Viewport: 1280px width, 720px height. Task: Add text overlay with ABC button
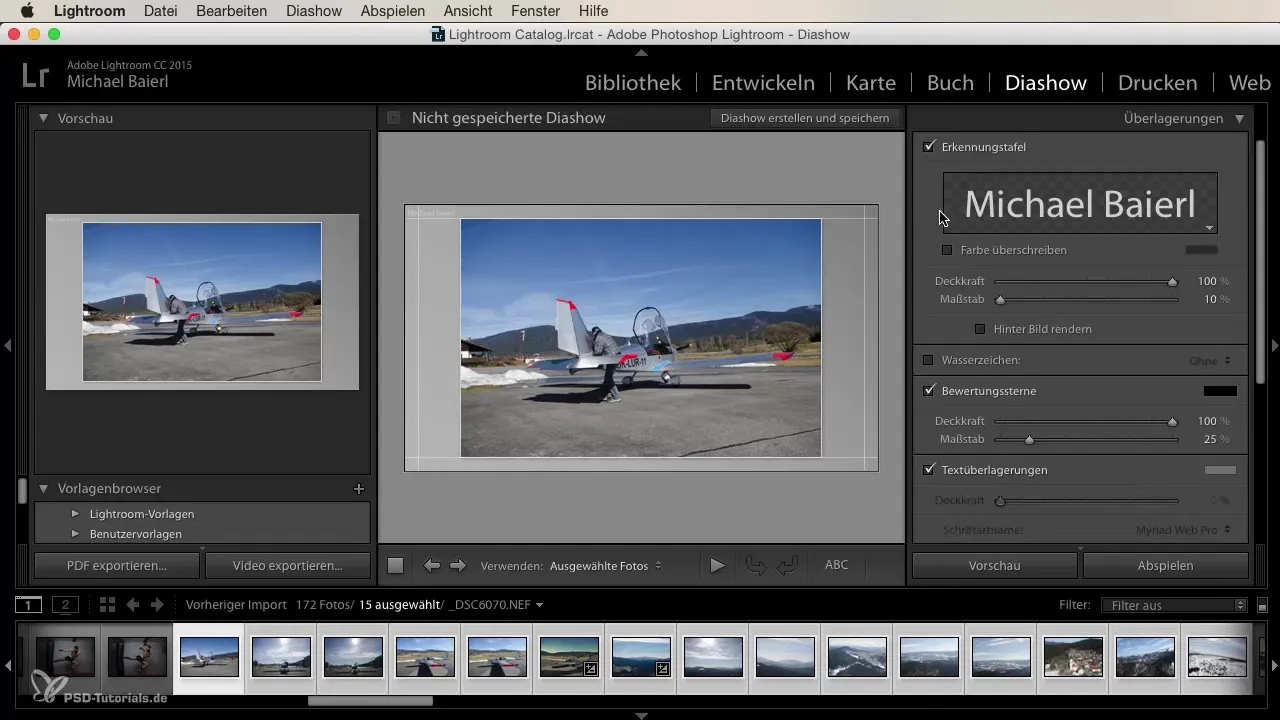[x=836, y=565]
